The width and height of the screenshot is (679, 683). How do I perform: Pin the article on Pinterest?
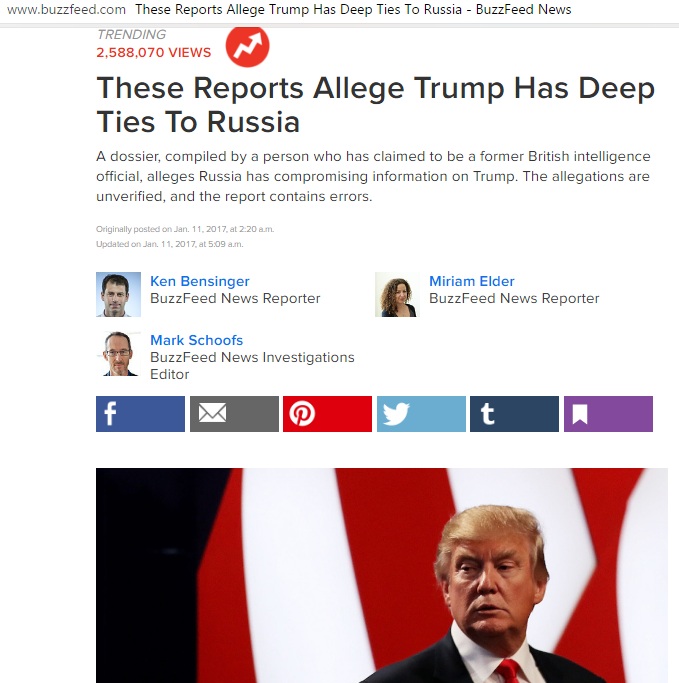click(x=328, y=414)
